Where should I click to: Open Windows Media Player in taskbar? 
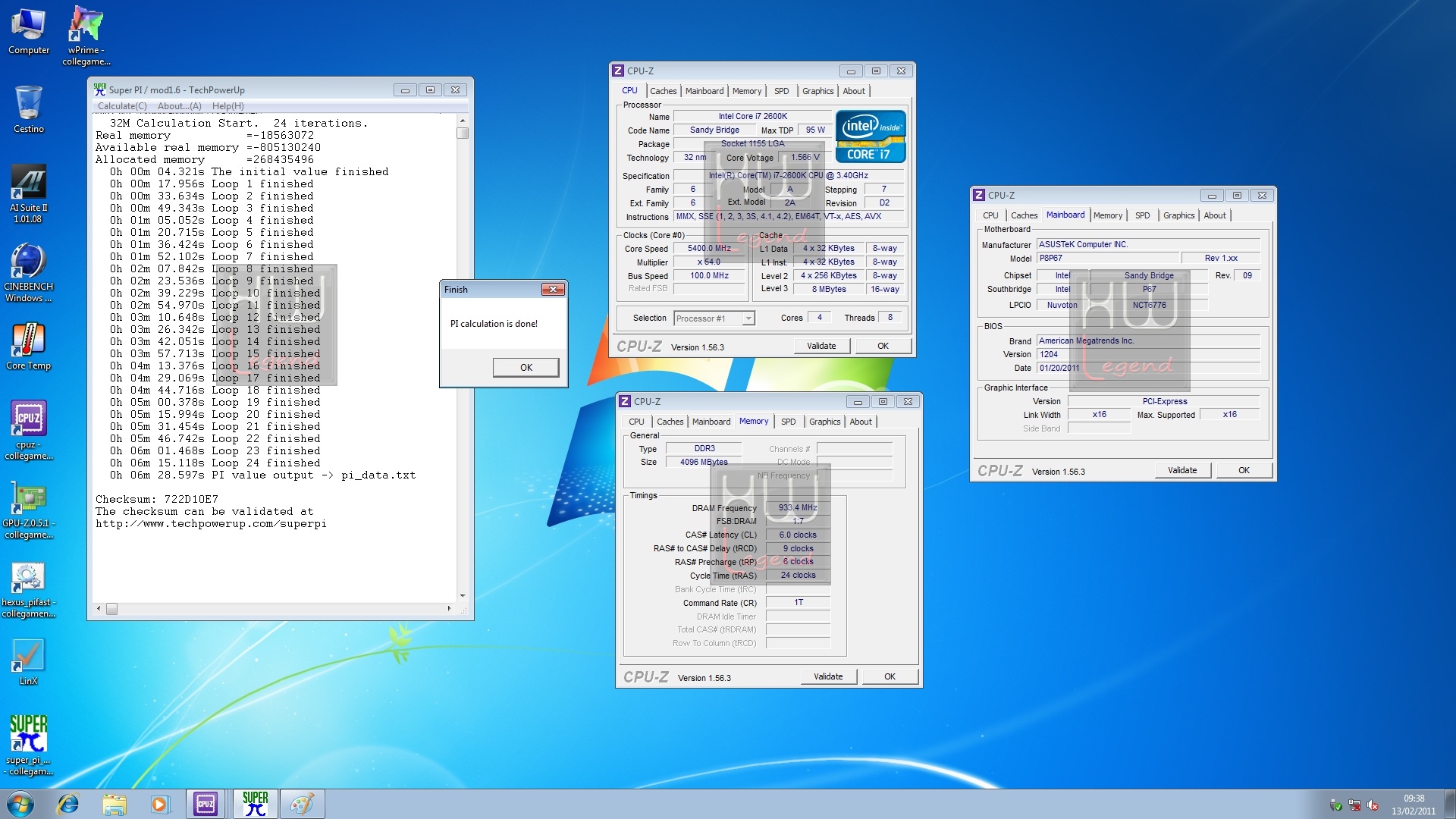click(159, 804)
